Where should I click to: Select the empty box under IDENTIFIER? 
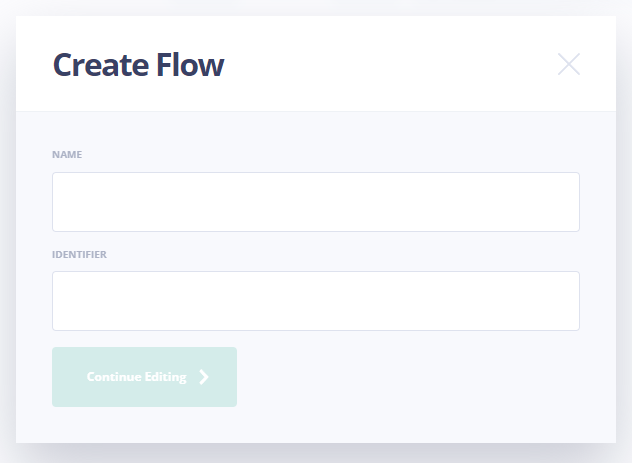[x=315, y=301]
